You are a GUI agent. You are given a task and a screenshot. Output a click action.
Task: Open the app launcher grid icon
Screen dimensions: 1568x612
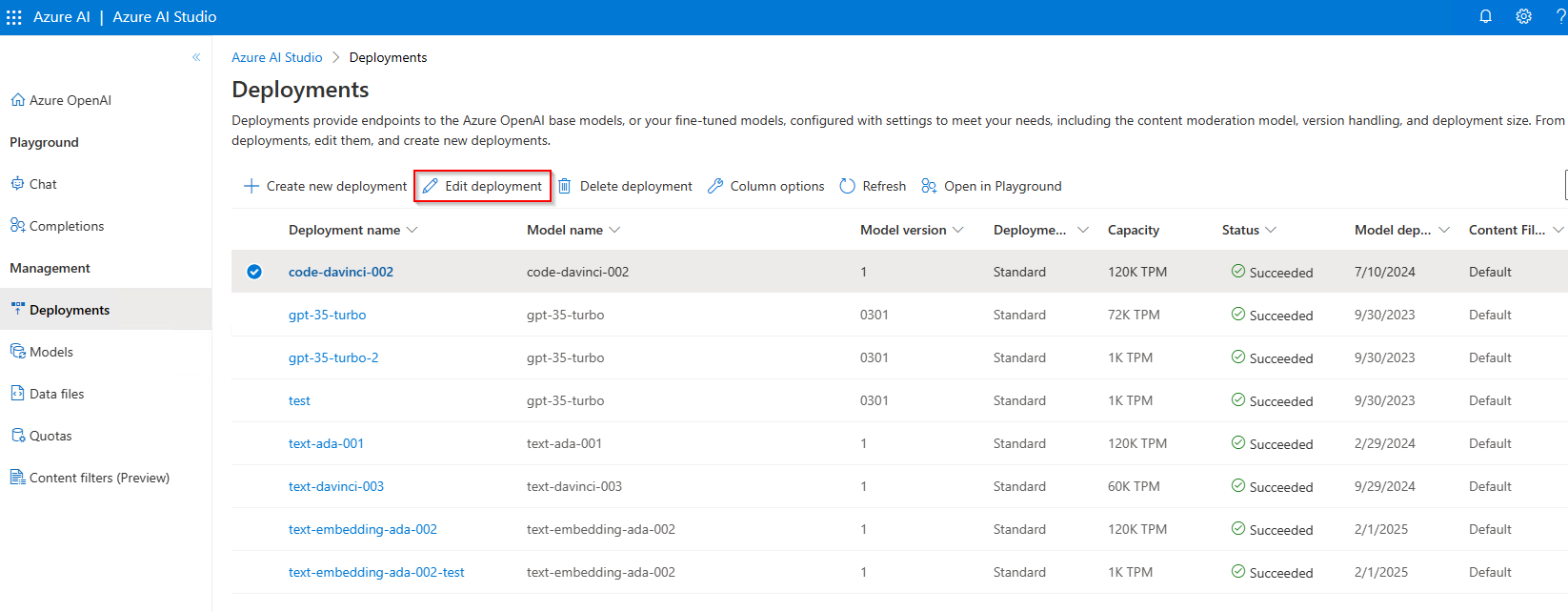(14, 17)
